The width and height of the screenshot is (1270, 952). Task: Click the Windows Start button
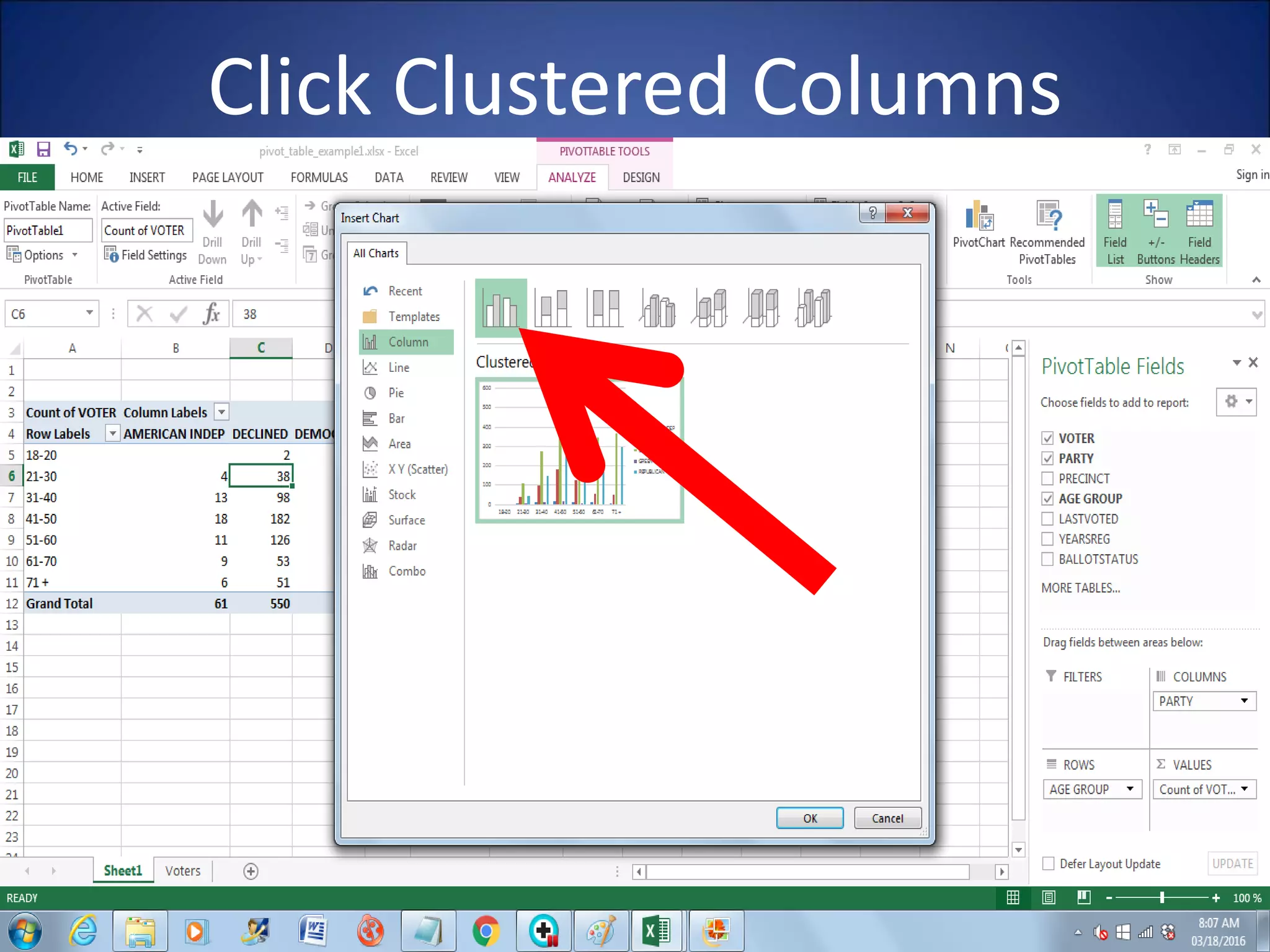pyautogui.click(x=25, y=931)
